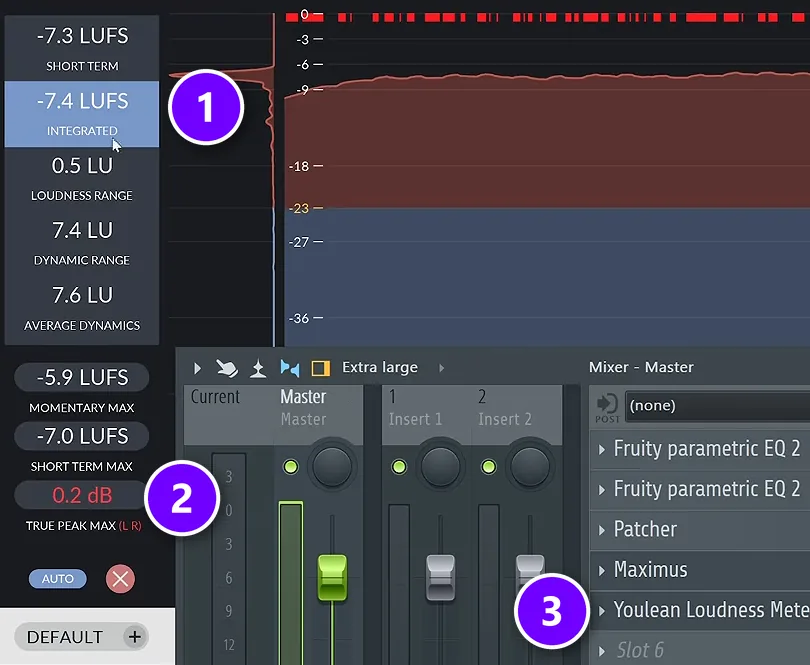Click the red X reset button
Image resolution: width=810 pixels, height=665 pixels.
click(x=120, y=579)
